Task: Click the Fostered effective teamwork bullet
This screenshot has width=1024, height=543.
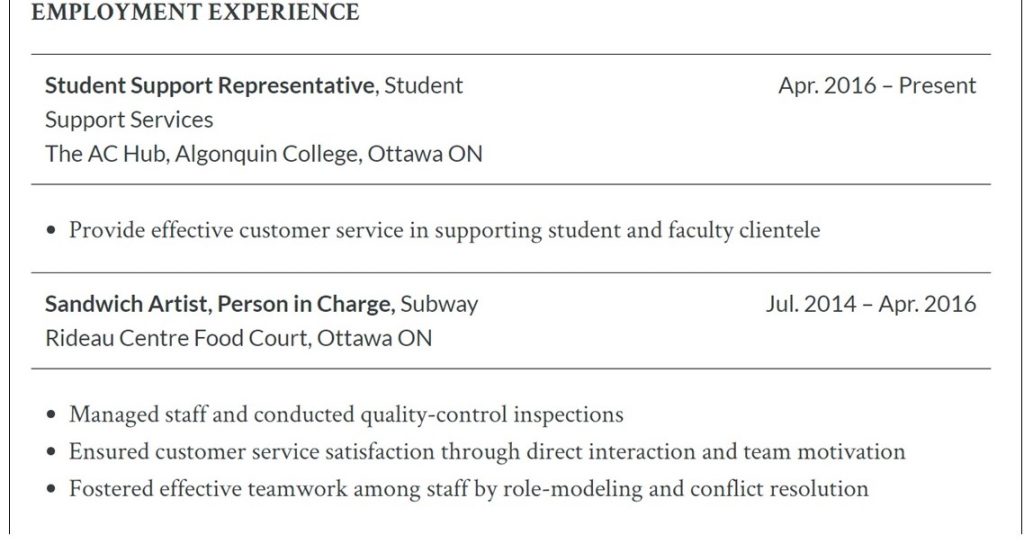Action: point(469,489)
